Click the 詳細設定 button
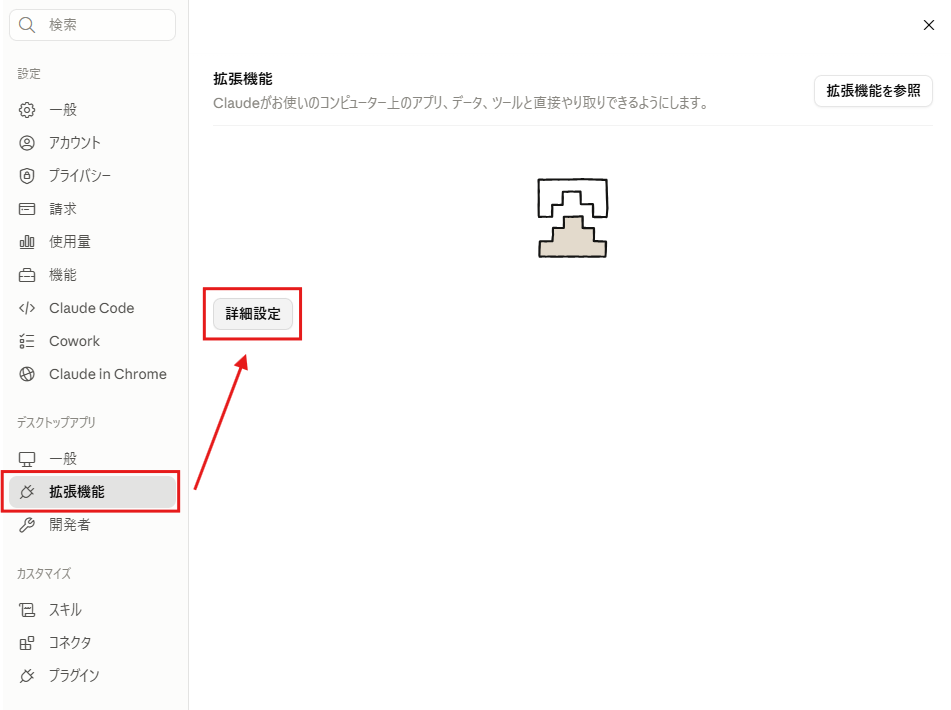The image size is (951, 710). pyautogui.click(x=253, y=314)
